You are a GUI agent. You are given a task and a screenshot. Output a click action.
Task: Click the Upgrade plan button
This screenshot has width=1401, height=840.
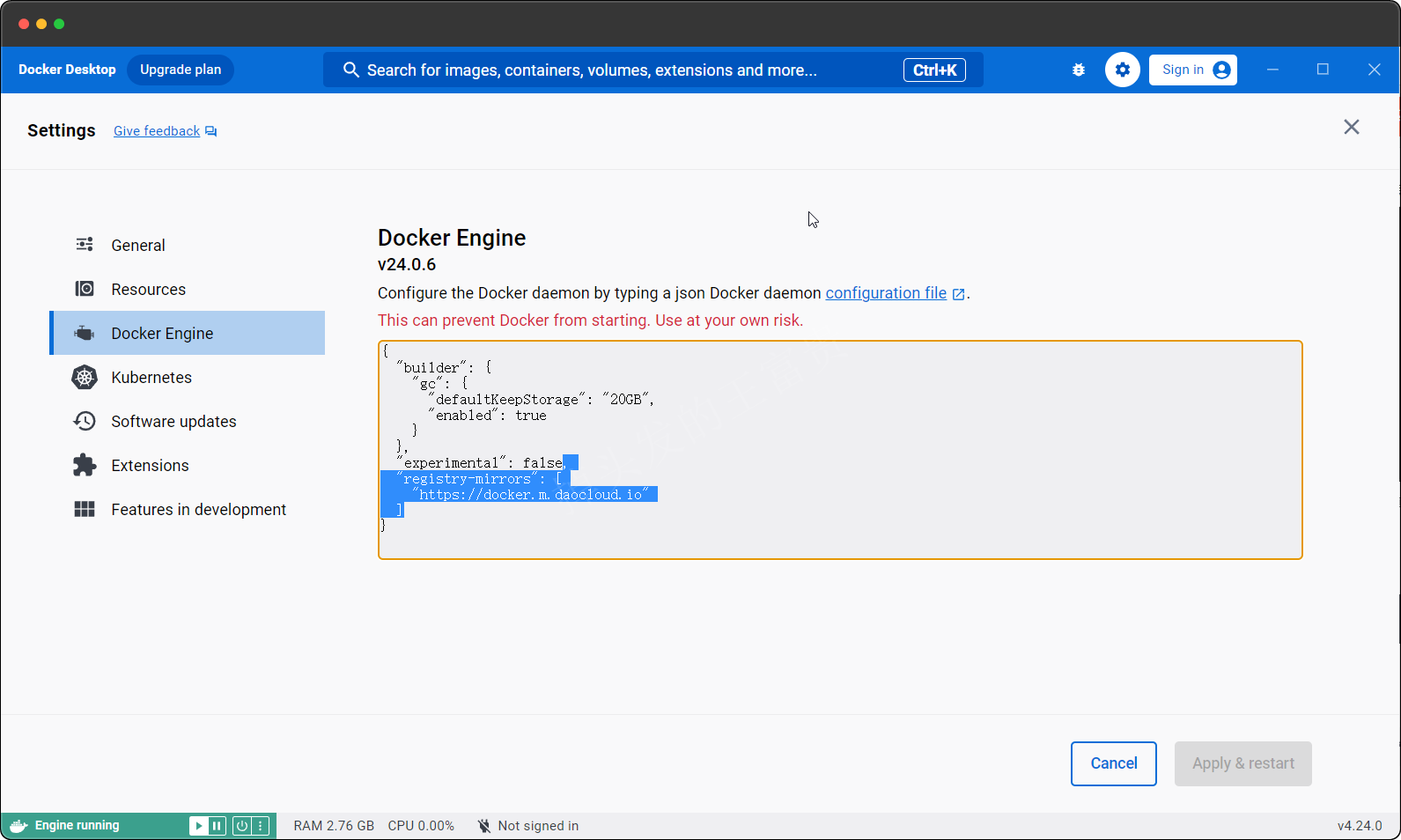(x=181, y=70)
